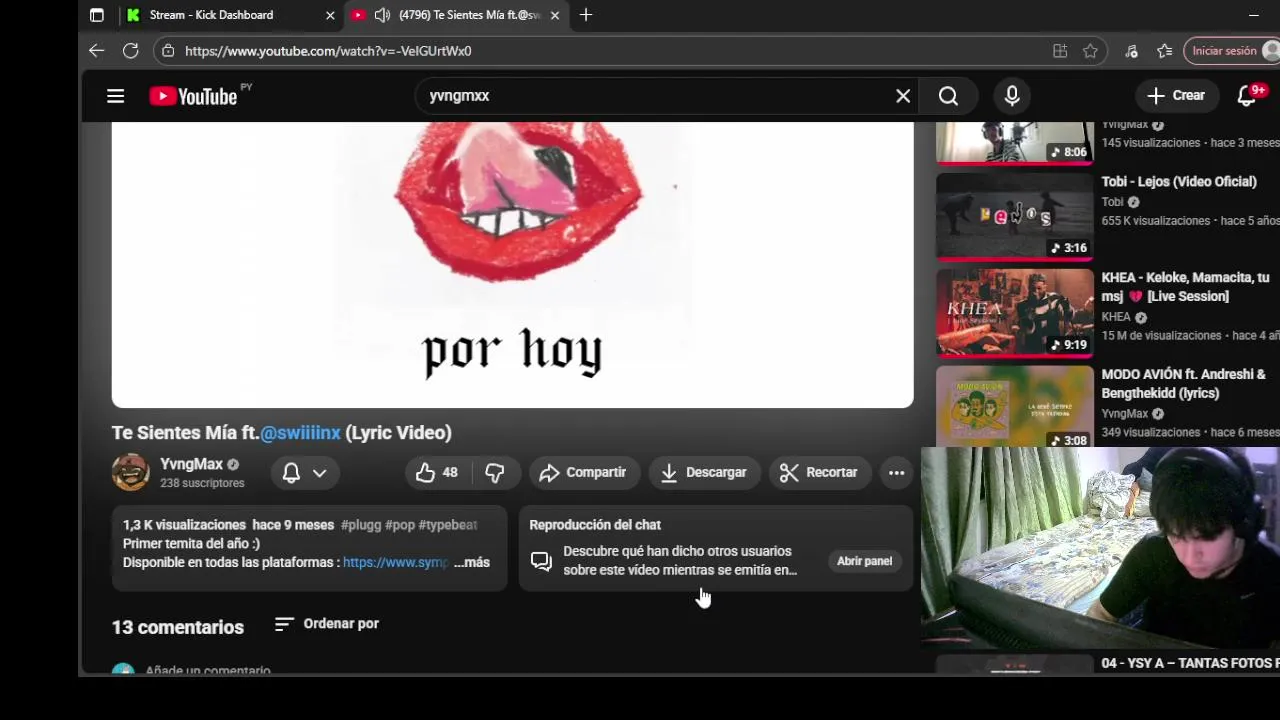
Task: Expand description with ...más
Action: click(472, 563)
